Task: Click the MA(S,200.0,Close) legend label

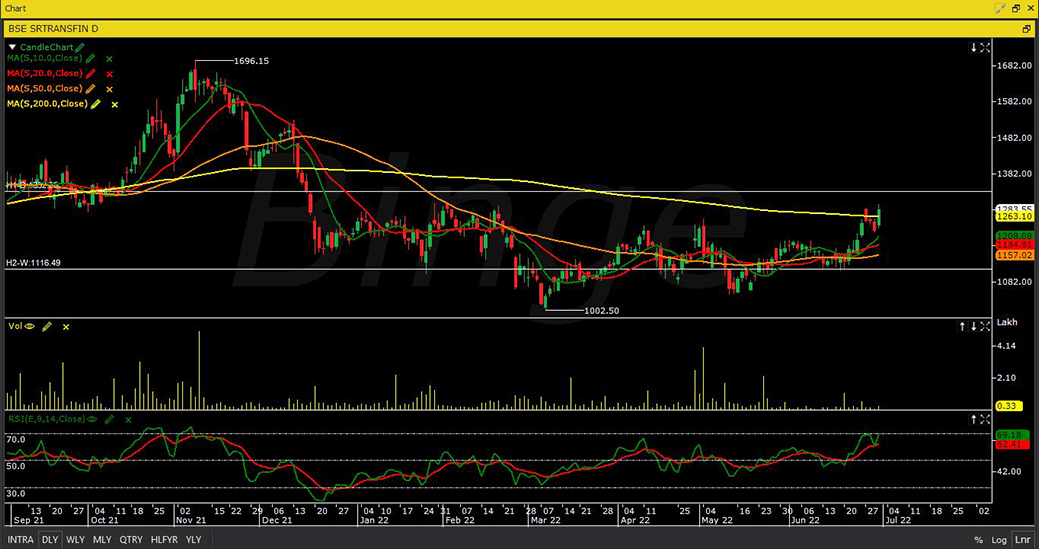Action: pyautogui.click(x=48, y=104)
